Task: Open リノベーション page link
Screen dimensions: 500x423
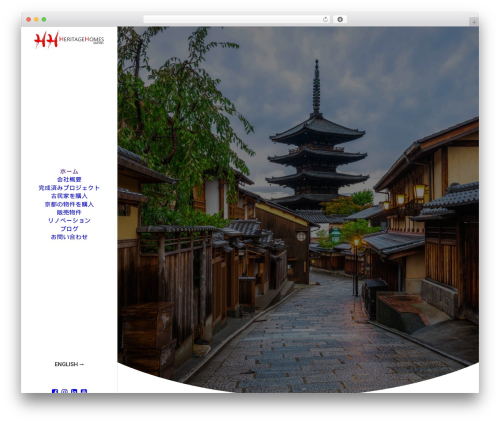Action: click(x=69, y=221)
